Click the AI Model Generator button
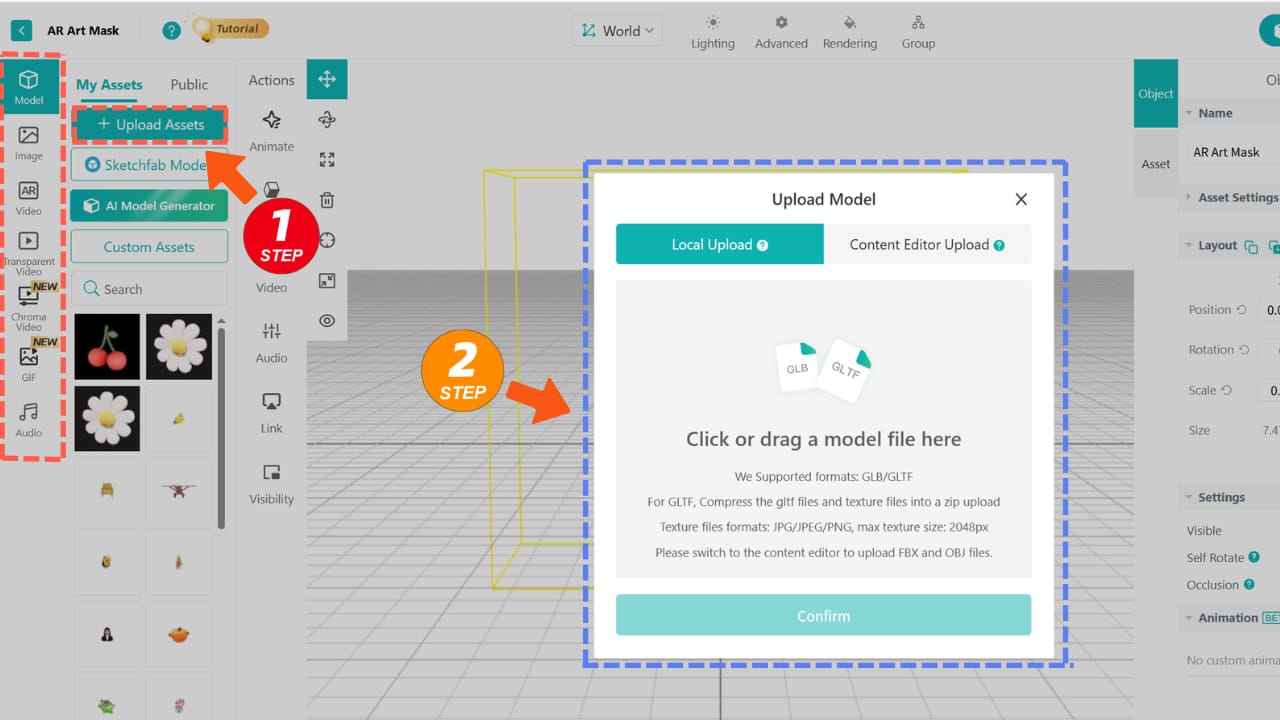Image resolution: width=1280 pixels, height=720 pixels. pyautogui.click(x=149, y=205)
